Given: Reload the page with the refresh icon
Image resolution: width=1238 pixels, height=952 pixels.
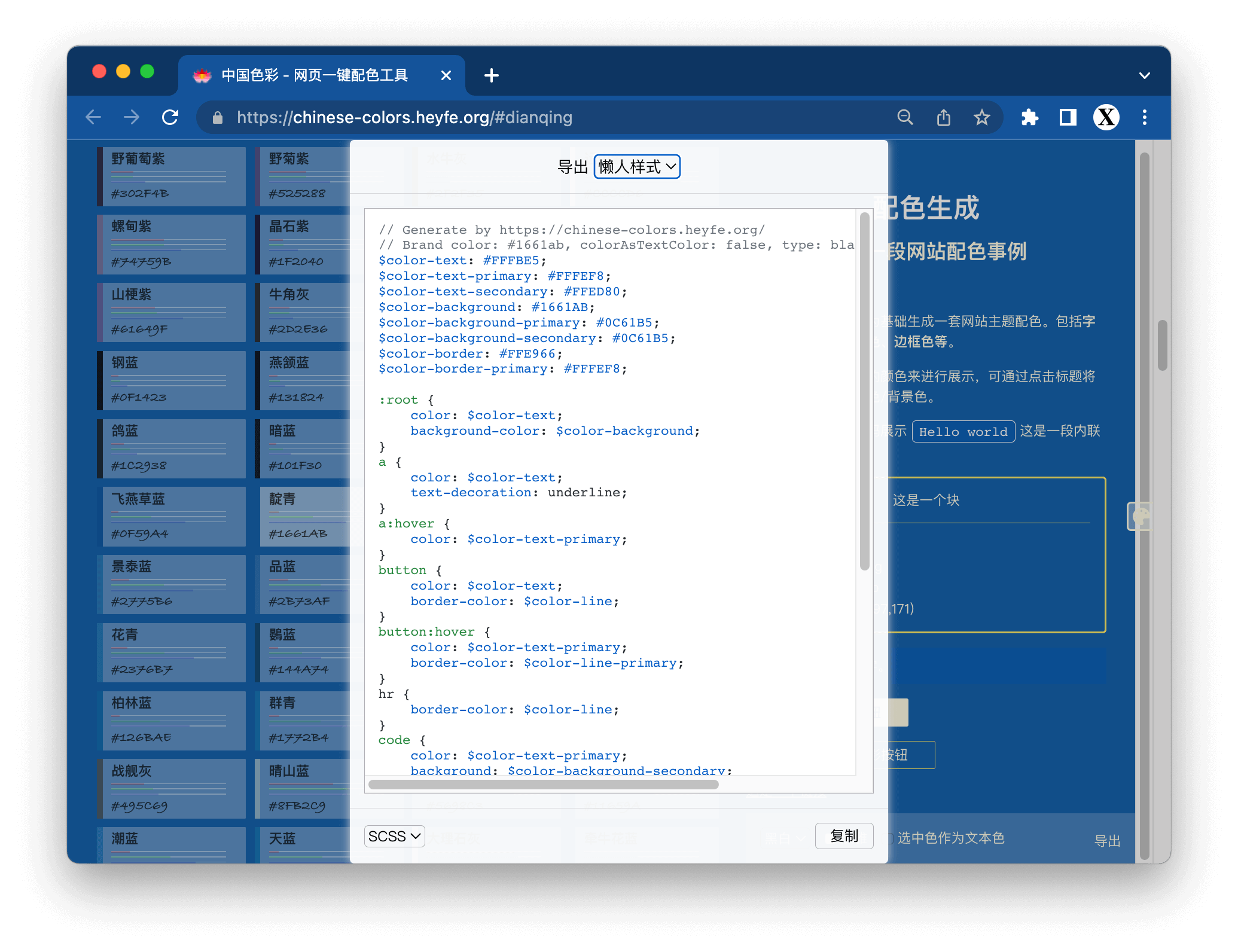Looking at the screenshot, I should [x=170, y=117].
